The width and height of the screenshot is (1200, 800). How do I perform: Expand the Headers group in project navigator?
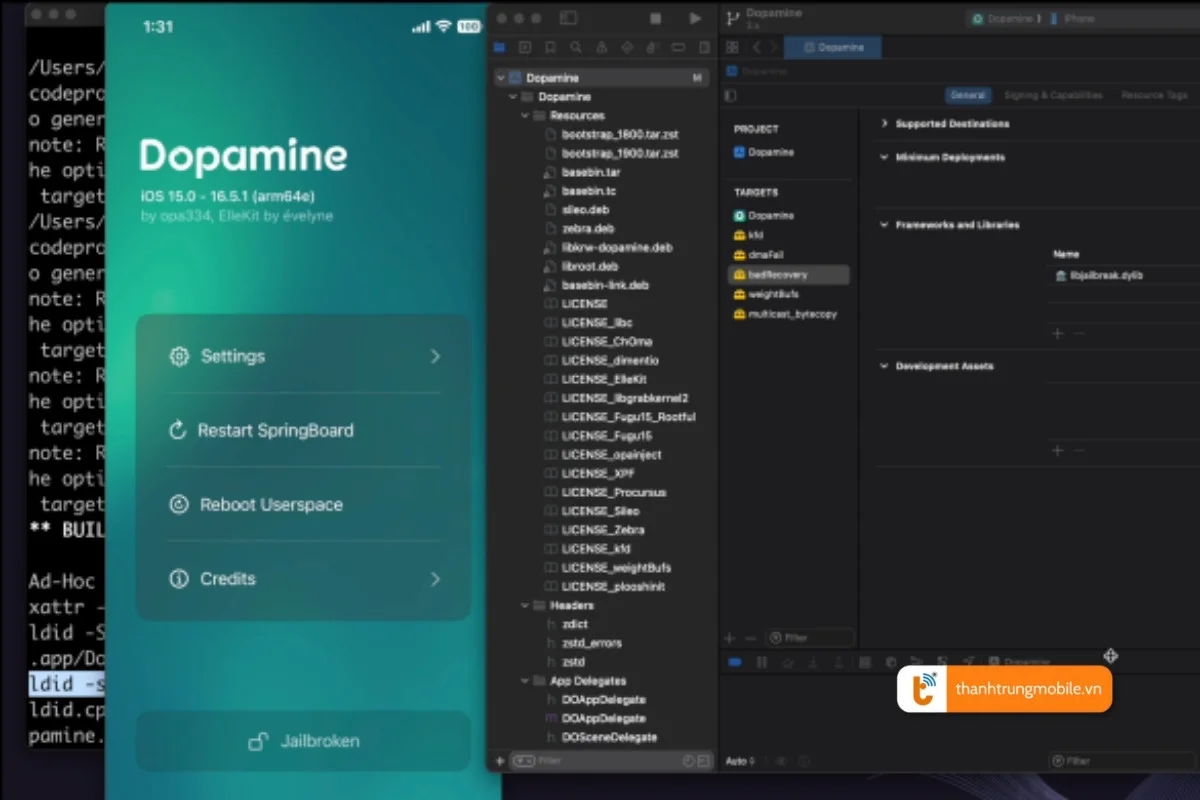pyautogui.click(x=524, y=605)
